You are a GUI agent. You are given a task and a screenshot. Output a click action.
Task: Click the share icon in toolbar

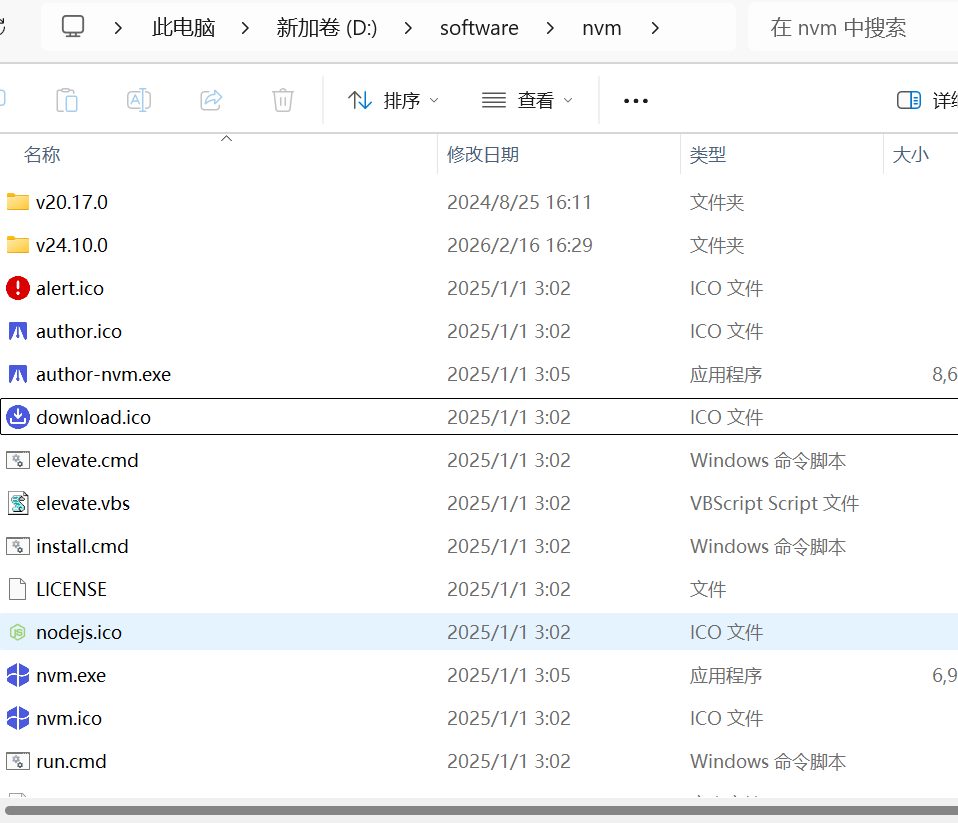click(211, 100)
